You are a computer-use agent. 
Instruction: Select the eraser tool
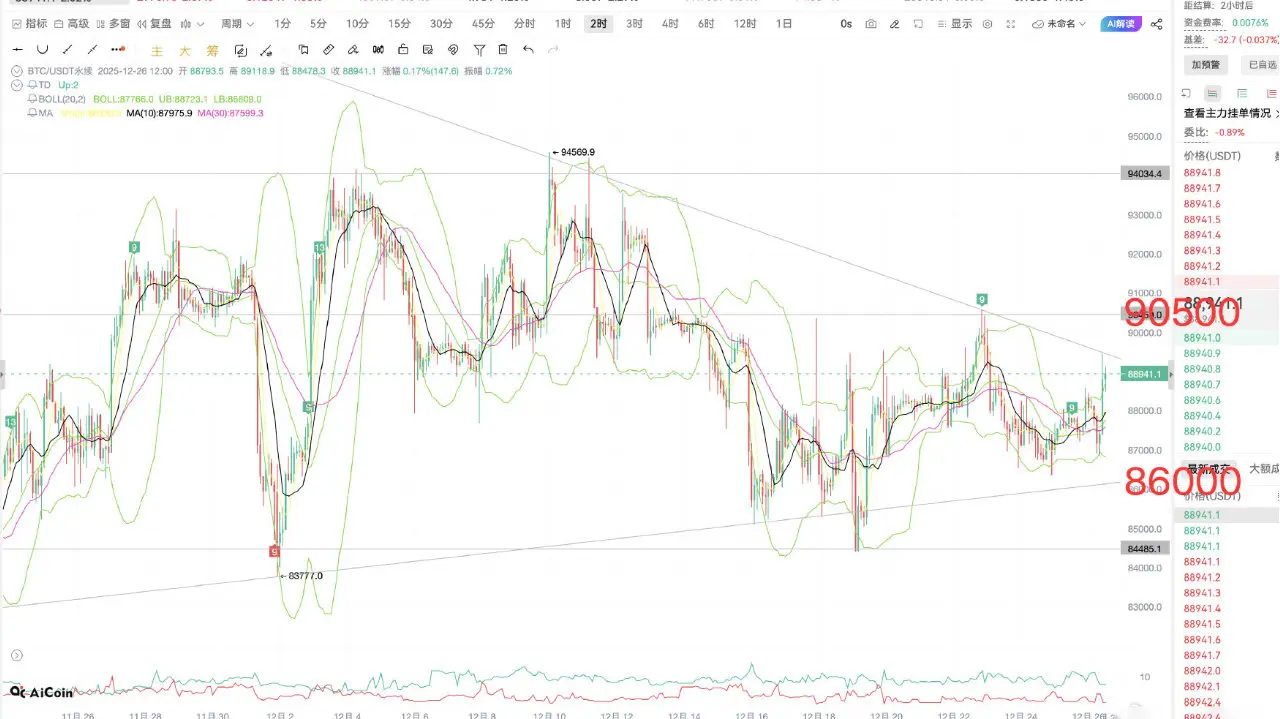point(353,49)
